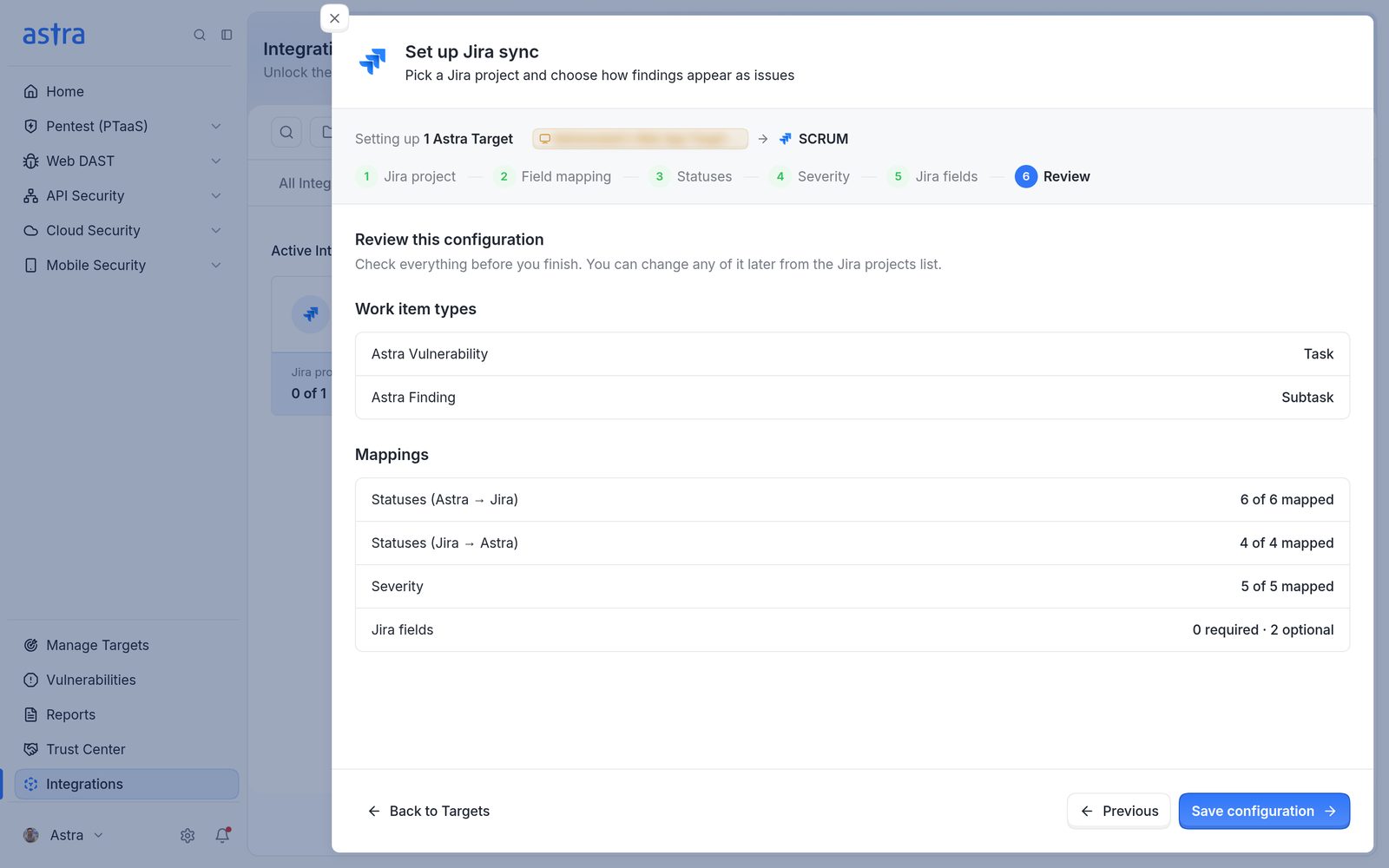Go to step 1 Jira project
1389x868 pixels.
[x=405, y=176]
